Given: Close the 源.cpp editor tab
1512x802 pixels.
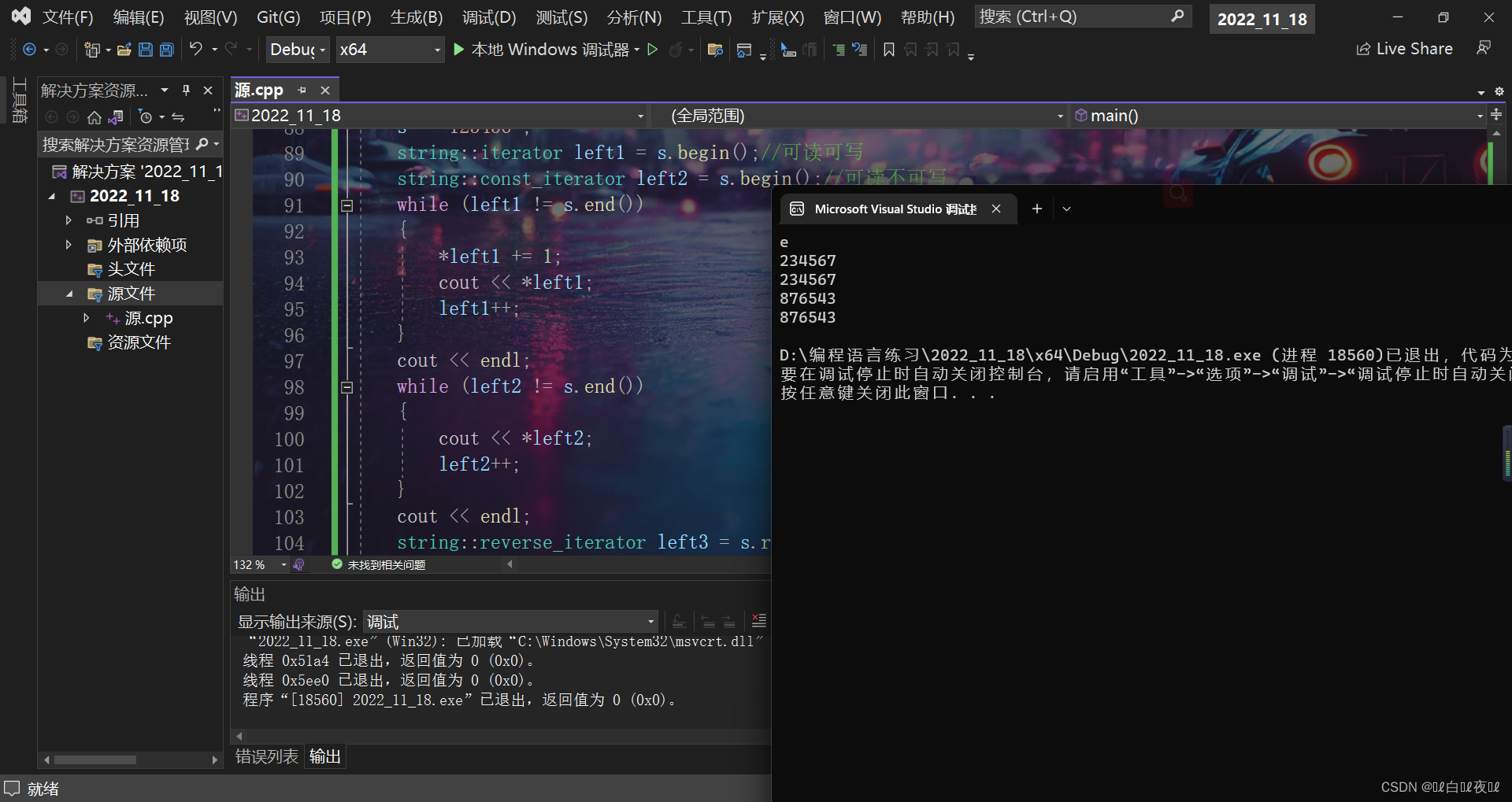Looking at the screenshot, I should click(x=325, y=91).
